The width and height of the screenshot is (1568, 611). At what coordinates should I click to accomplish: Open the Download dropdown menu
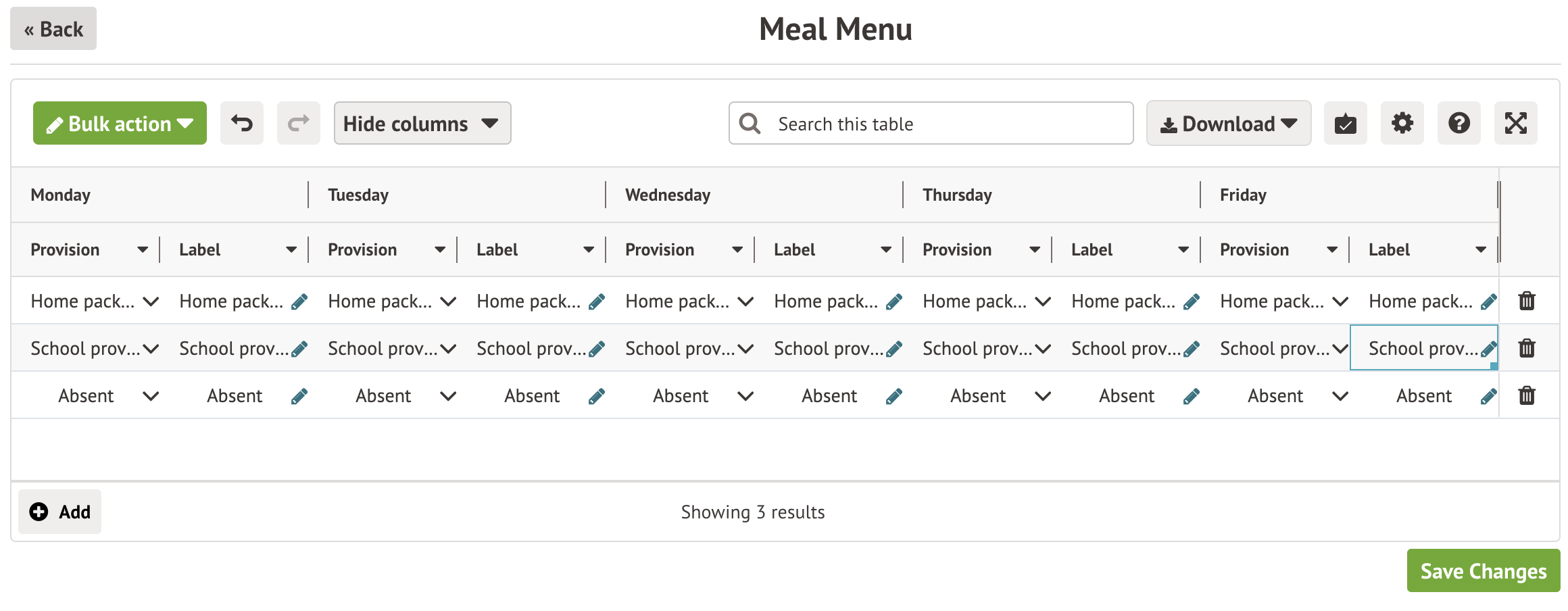(1228, 123)
